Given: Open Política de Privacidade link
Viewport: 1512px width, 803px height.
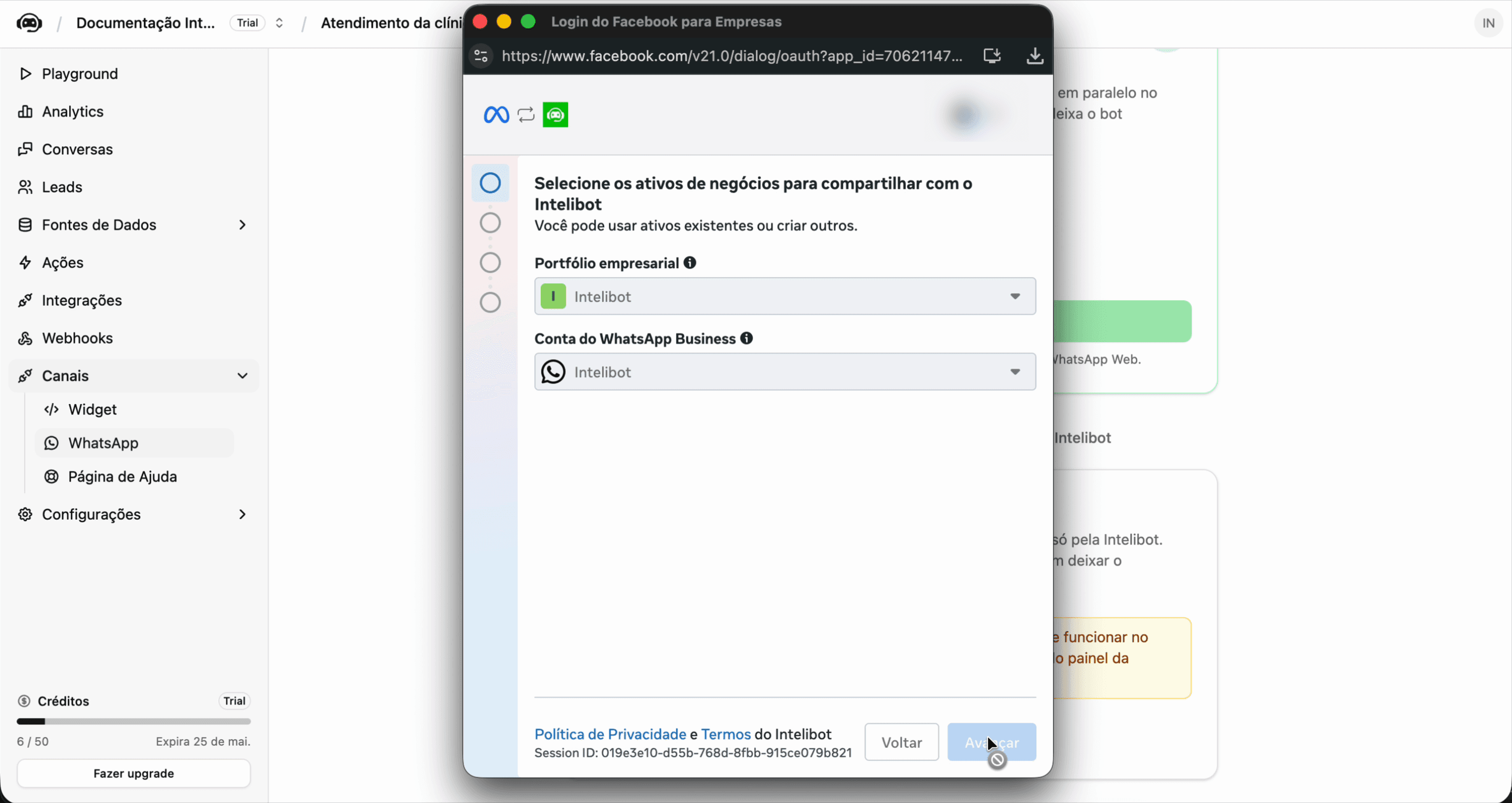Looking at the screenshot, I should point(610,734).
